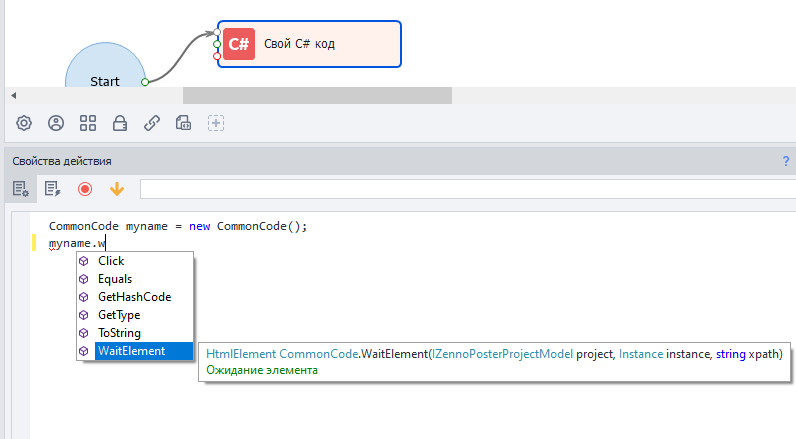Click the red C# block icon

239,44
